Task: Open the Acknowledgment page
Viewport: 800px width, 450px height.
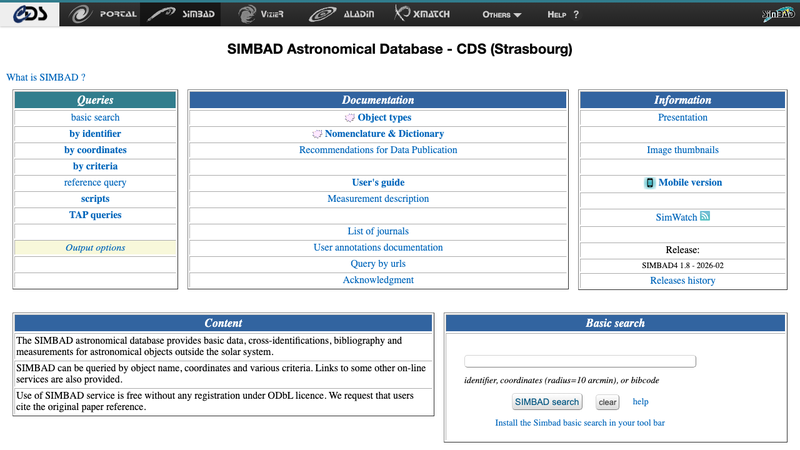Action: [x=378, y=280]
